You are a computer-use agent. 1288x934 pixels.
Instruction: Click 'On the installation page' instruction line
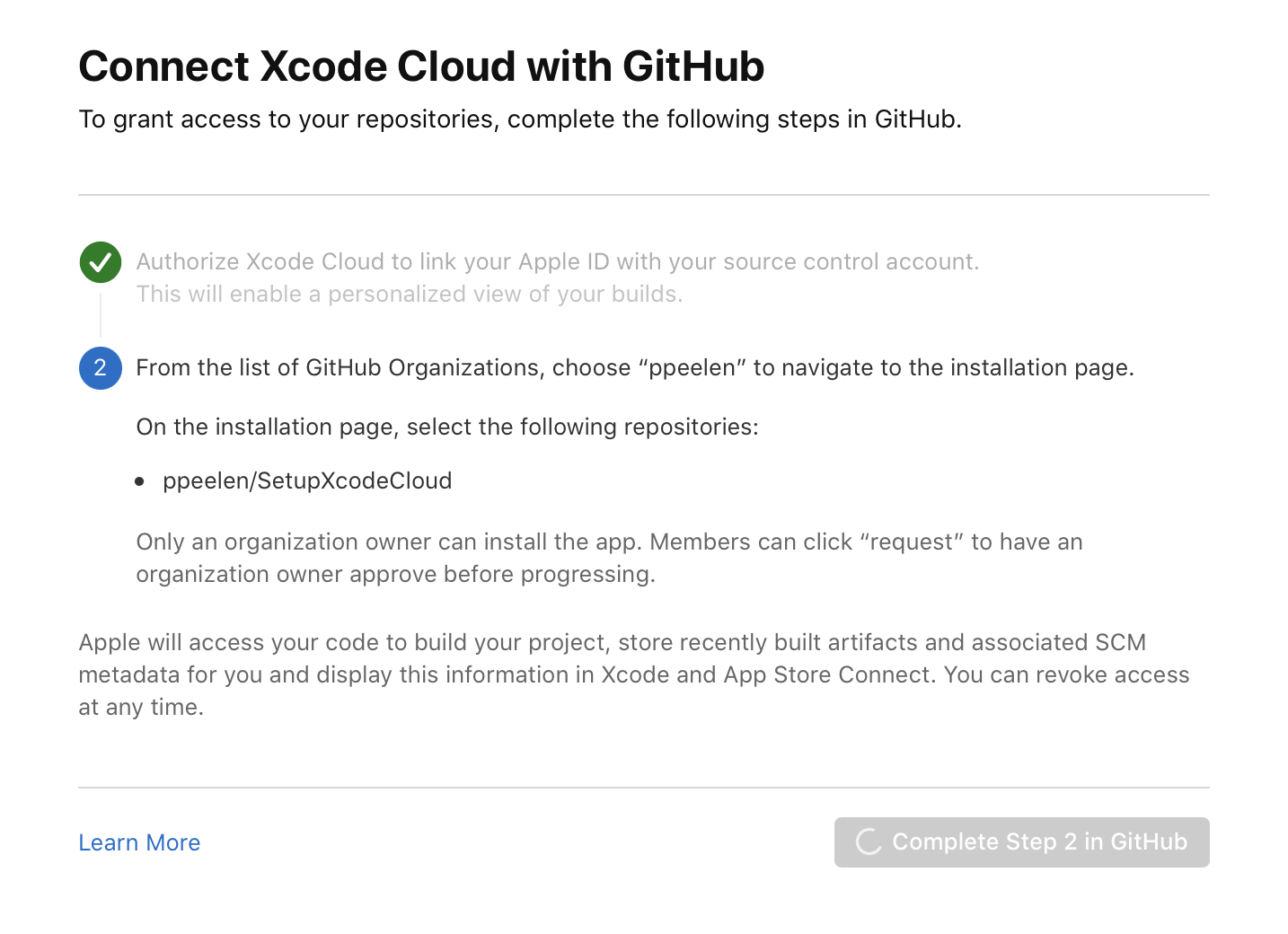click(447, 427)
